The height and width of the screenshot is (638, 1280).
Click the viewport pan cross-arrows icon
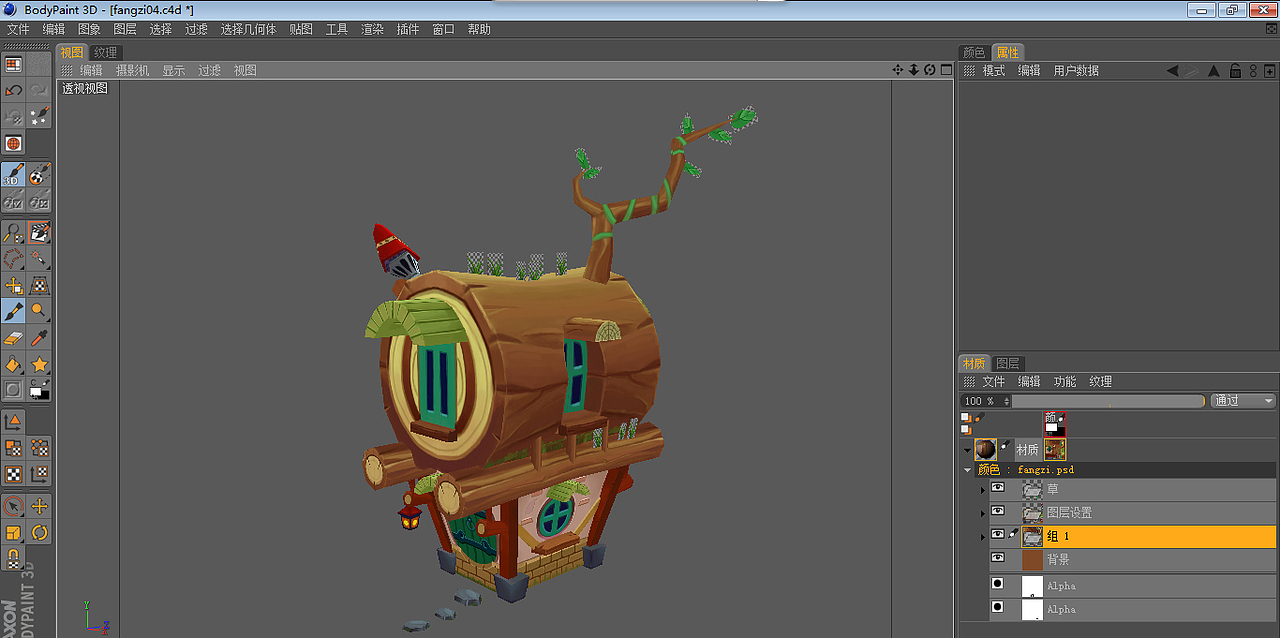897,70
